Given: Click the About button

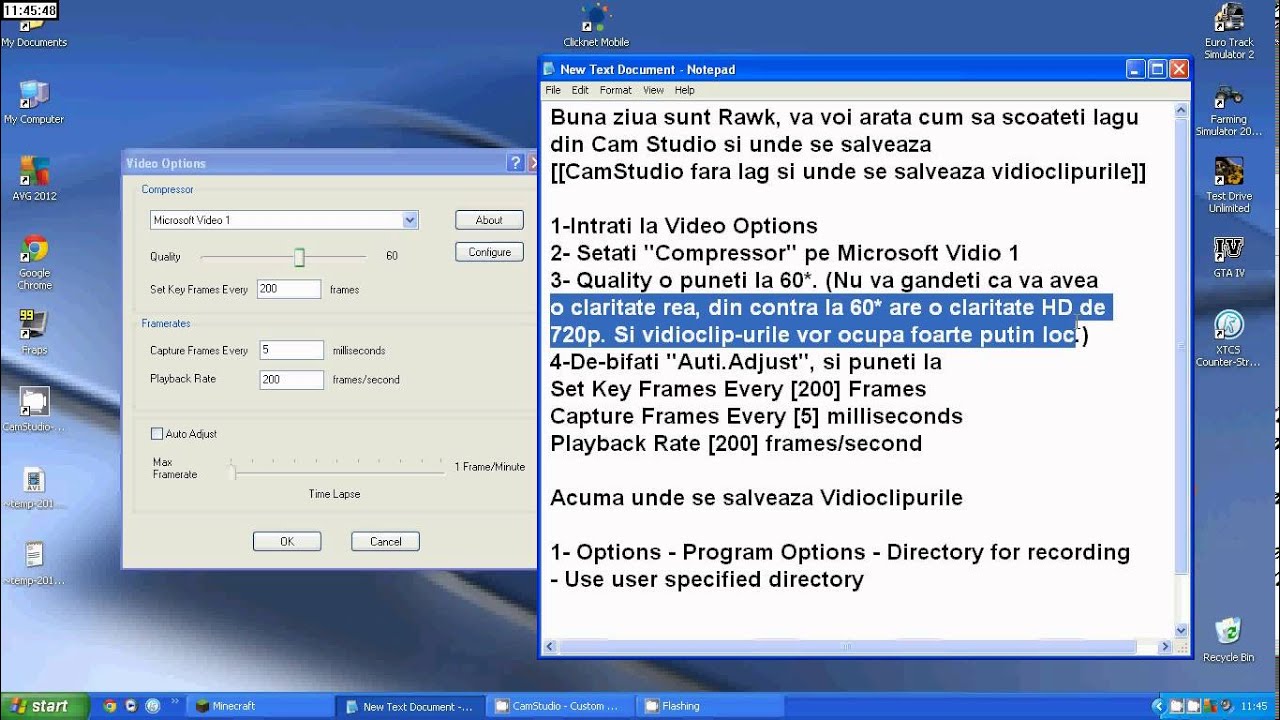Looking at the screenshot, I should [x=489, y=220].
